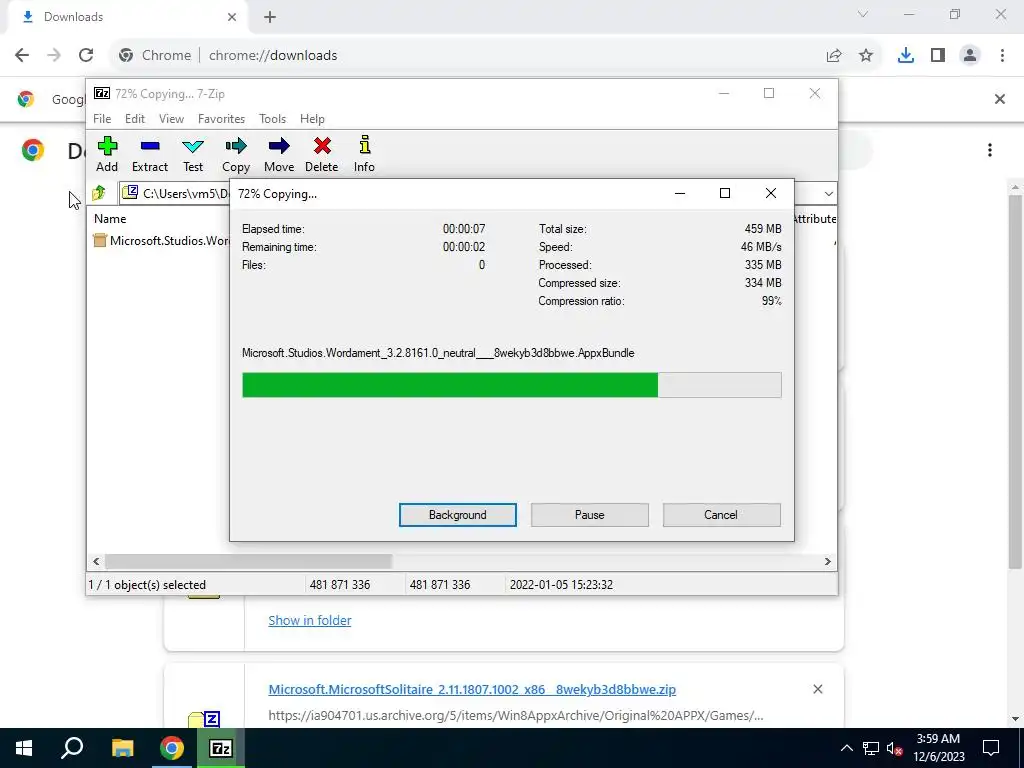
Task: Open the File menu in 7-Zip
Action: point(102,119)
